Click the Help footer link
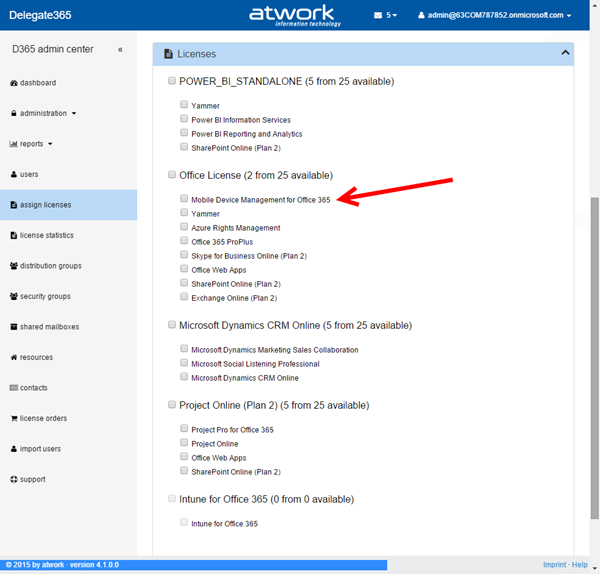This screenshot has width=600, height=574. 580,565
